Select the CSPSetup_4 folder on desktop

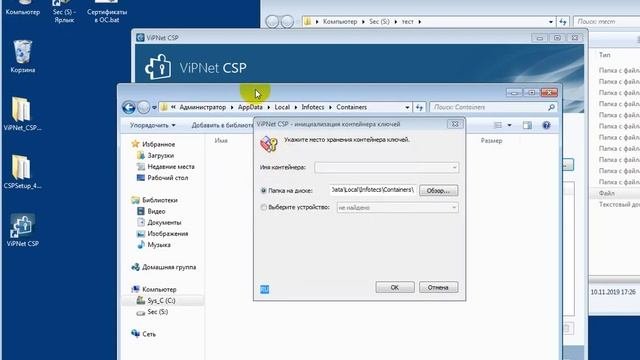coord(22,172)
